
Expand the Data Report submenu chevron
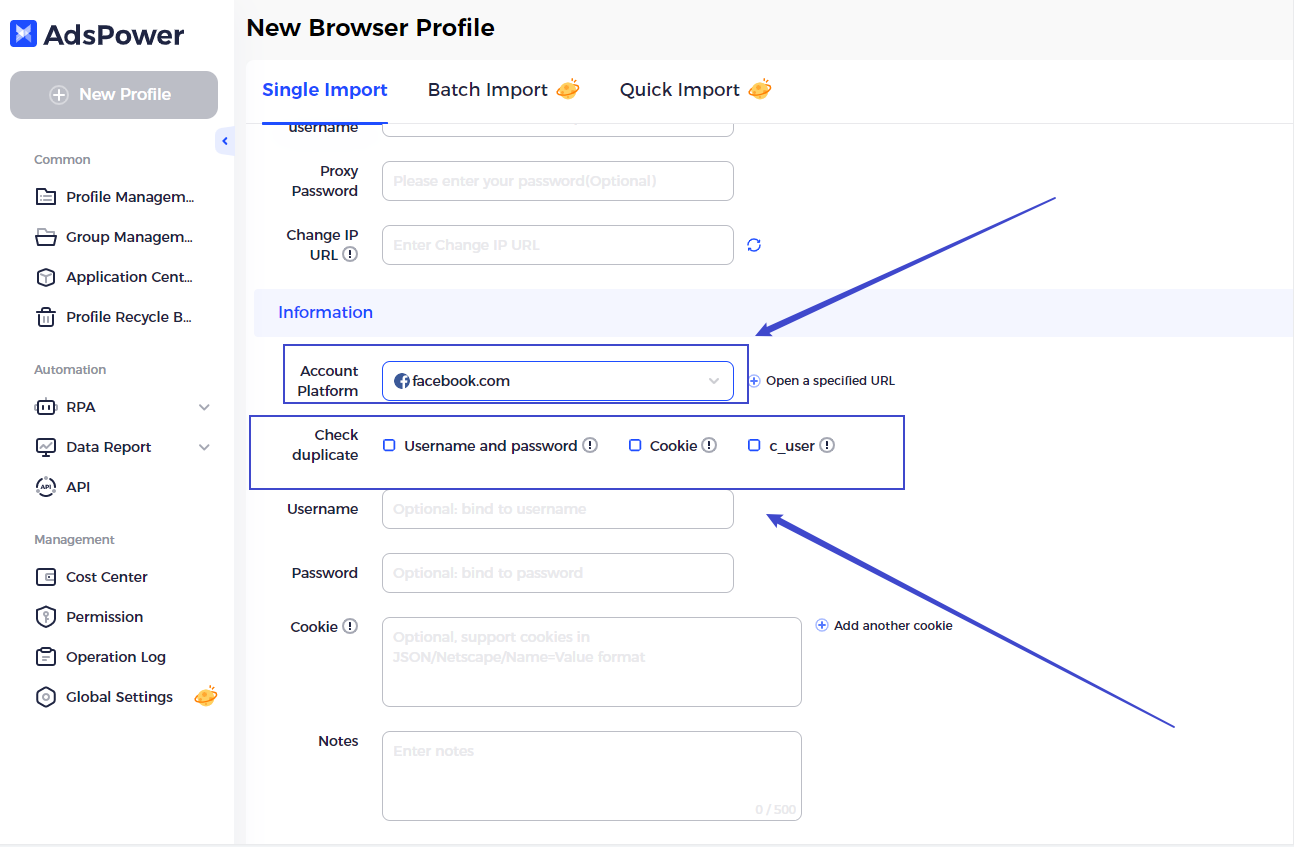point(204,447)
